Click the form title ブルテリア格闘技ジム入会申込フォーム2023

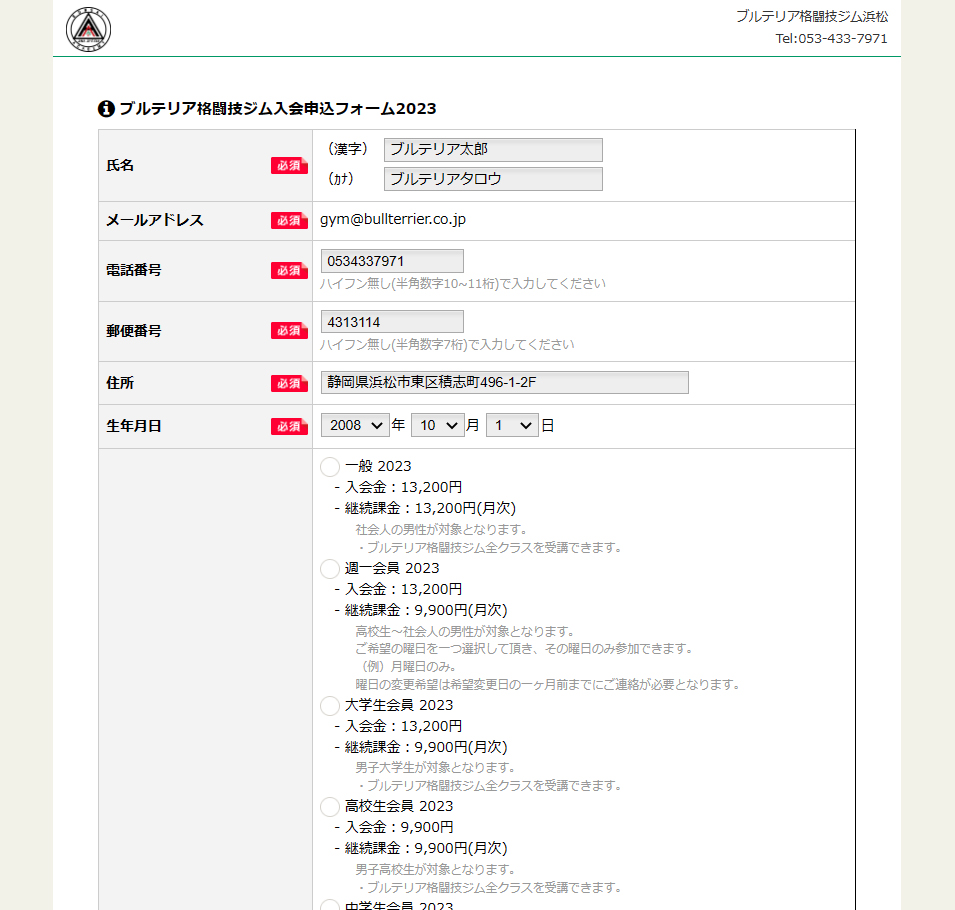click(278, 108)
